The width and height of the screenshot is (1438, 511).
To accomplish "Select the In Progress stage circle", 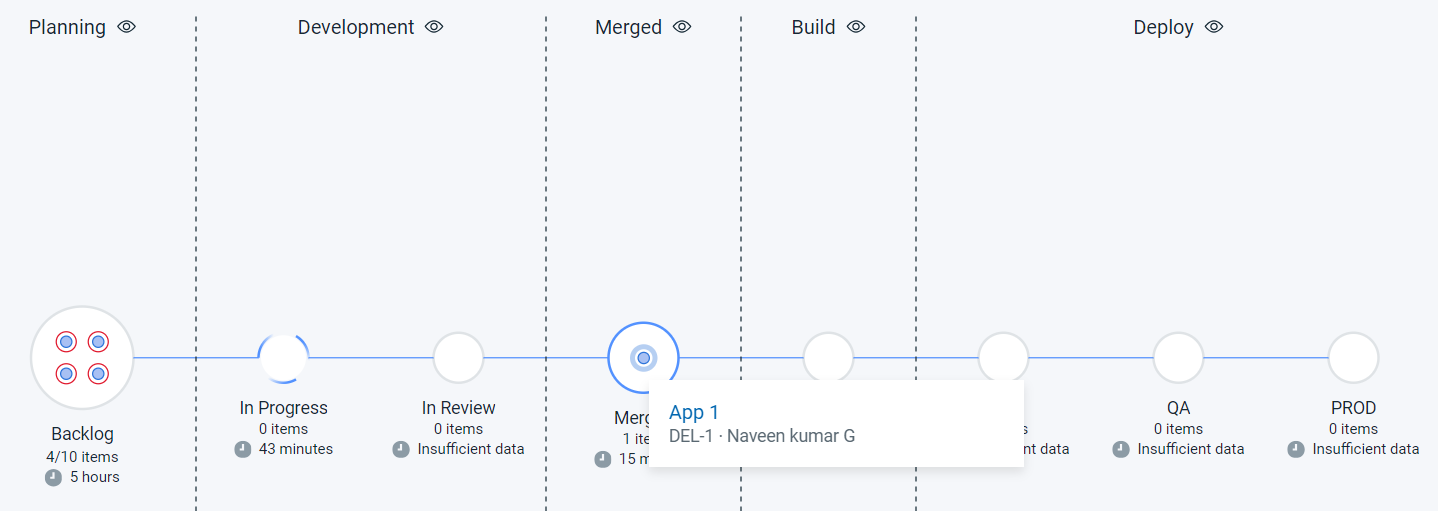I will (x=283, y=357).
